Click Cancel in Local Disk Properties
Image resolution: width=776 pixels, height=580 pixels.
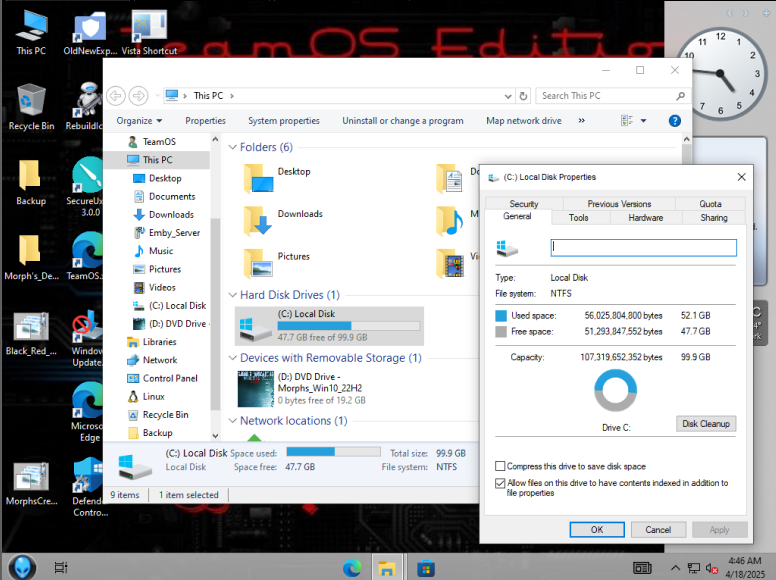click(x=658, y=530)
